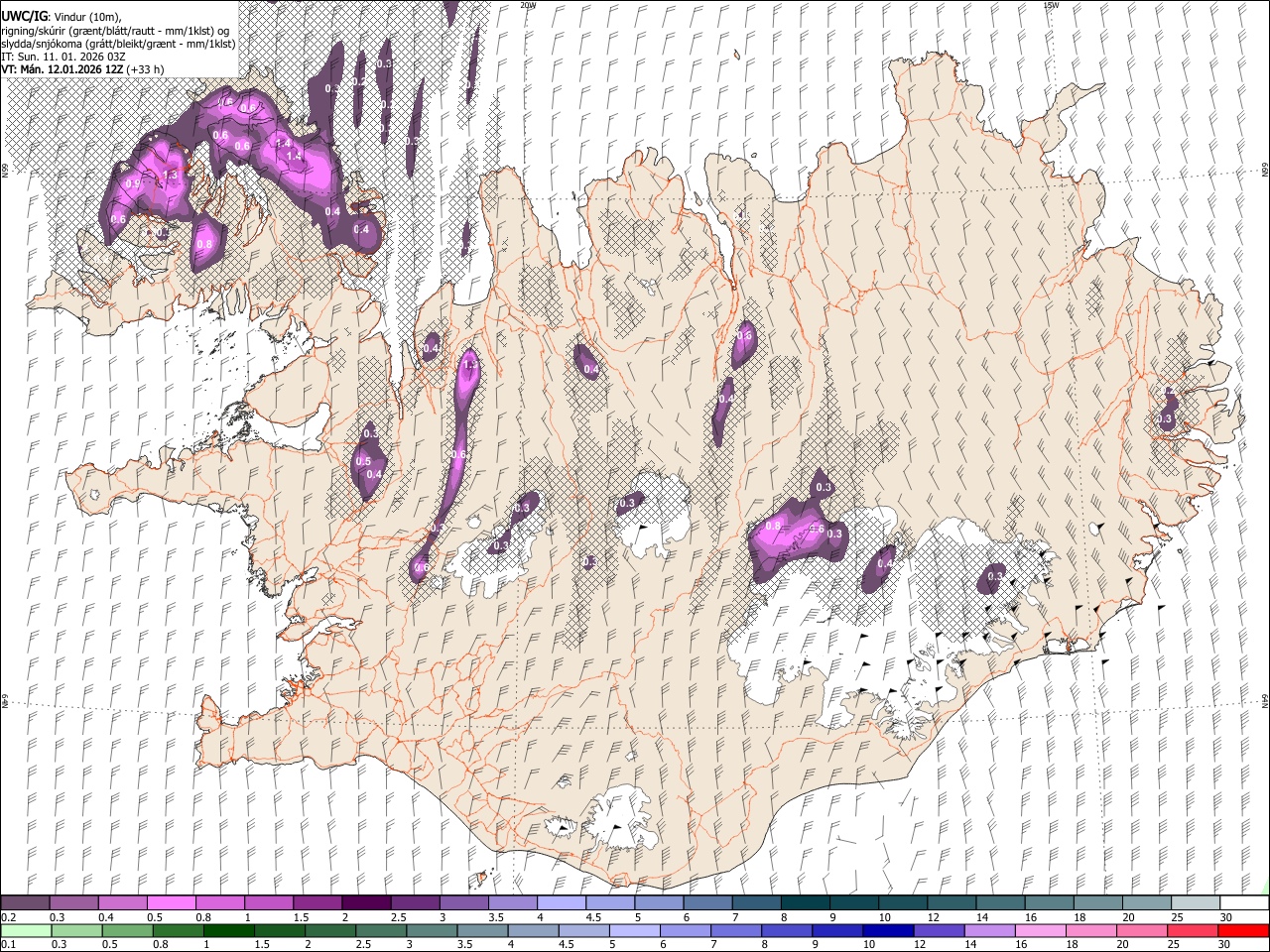Click the dark purple 0.2–0.3 swatch in upper scale
Viewport: 1270px width, 952px height.
coord(26,903)
